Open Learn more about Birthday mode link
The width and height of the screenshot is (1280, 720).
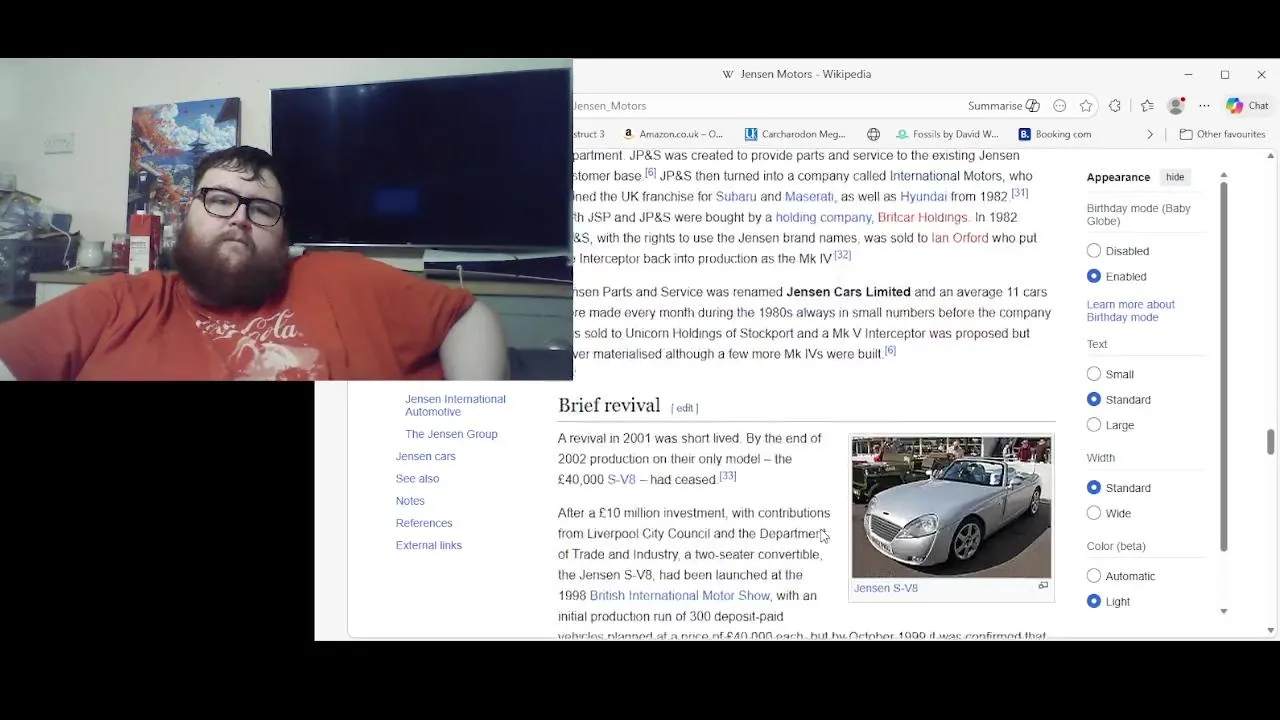click(x=1130, y=311)
